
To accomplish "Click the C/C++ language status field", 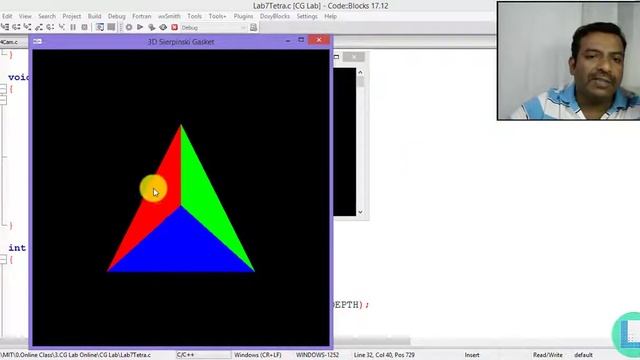I will pos(186,355).
